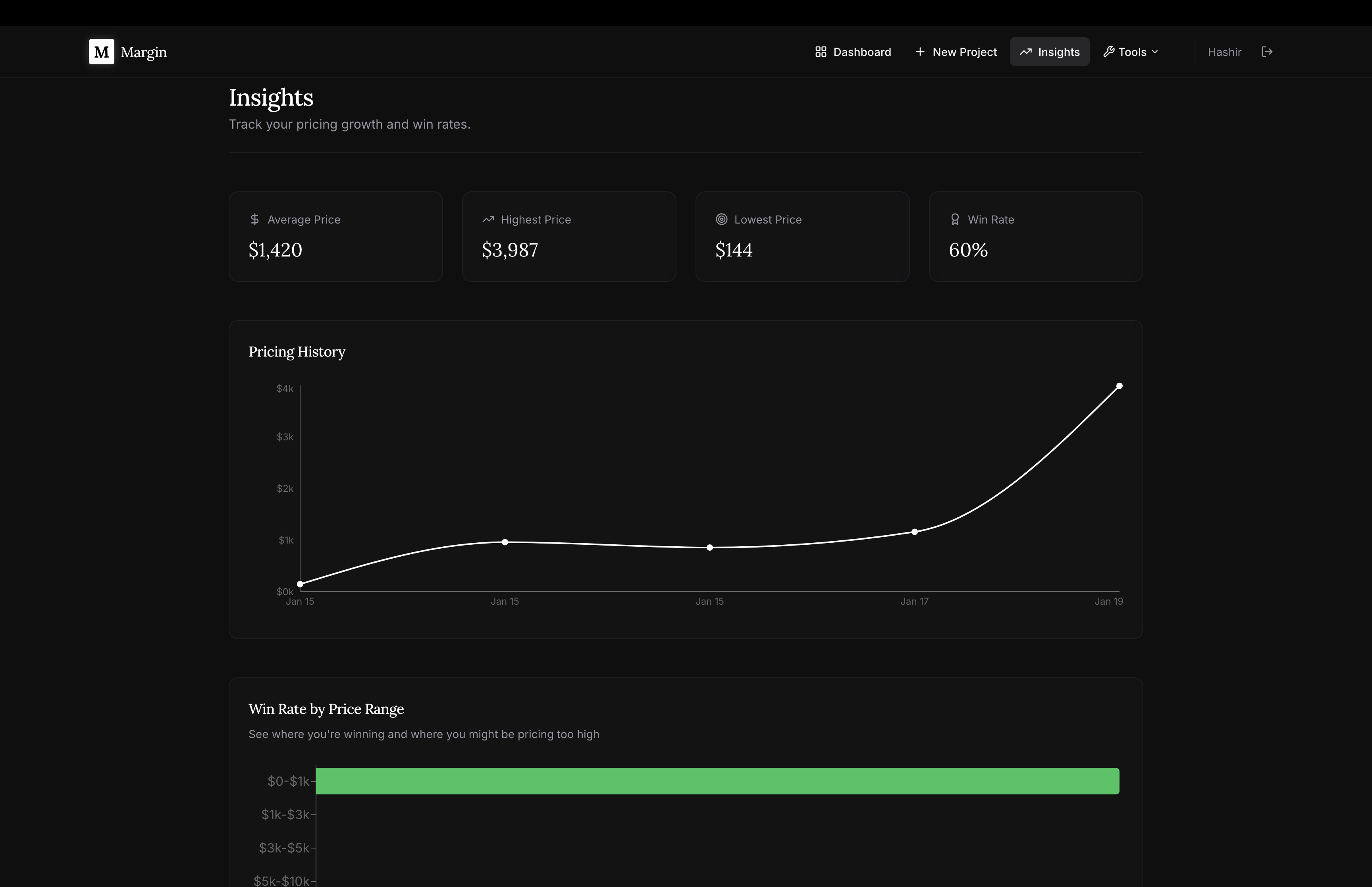Open the Dashboard page
This screenshot has width=1372, height=887.
[x=853, y=52]
